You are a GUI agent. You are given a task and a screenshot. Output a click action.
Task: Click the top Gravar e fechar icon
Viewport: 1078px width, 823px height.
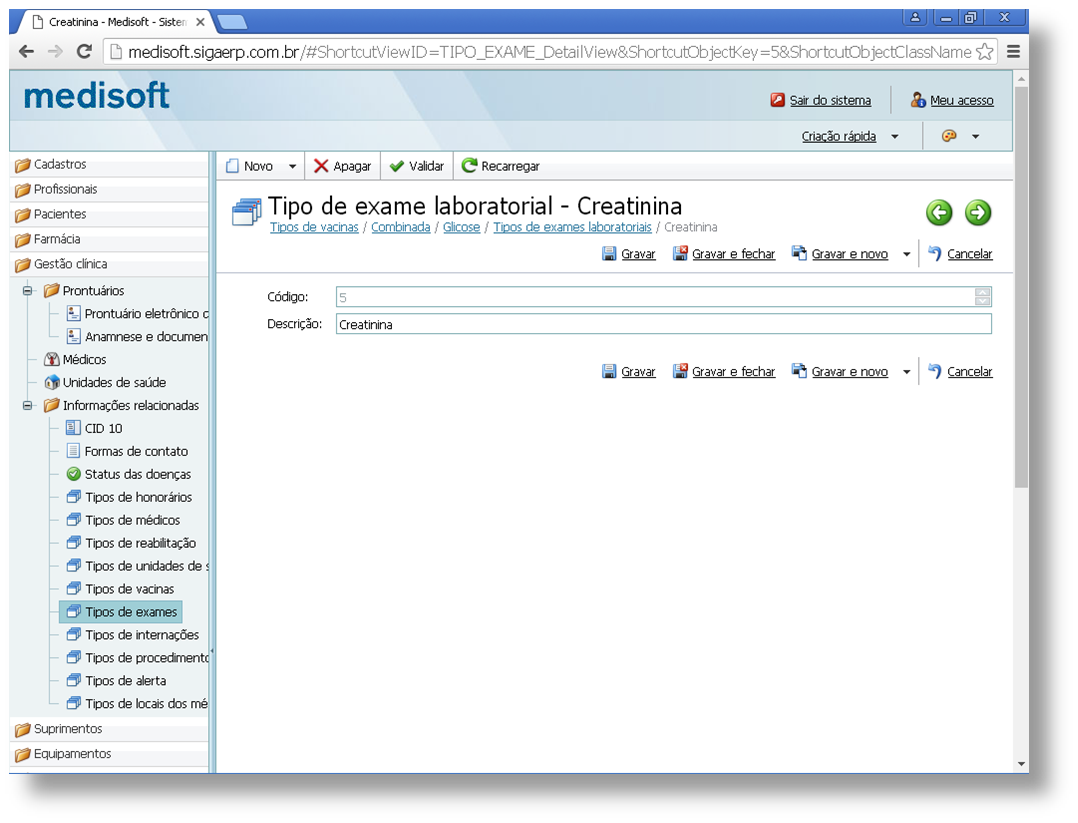point(680,254)
